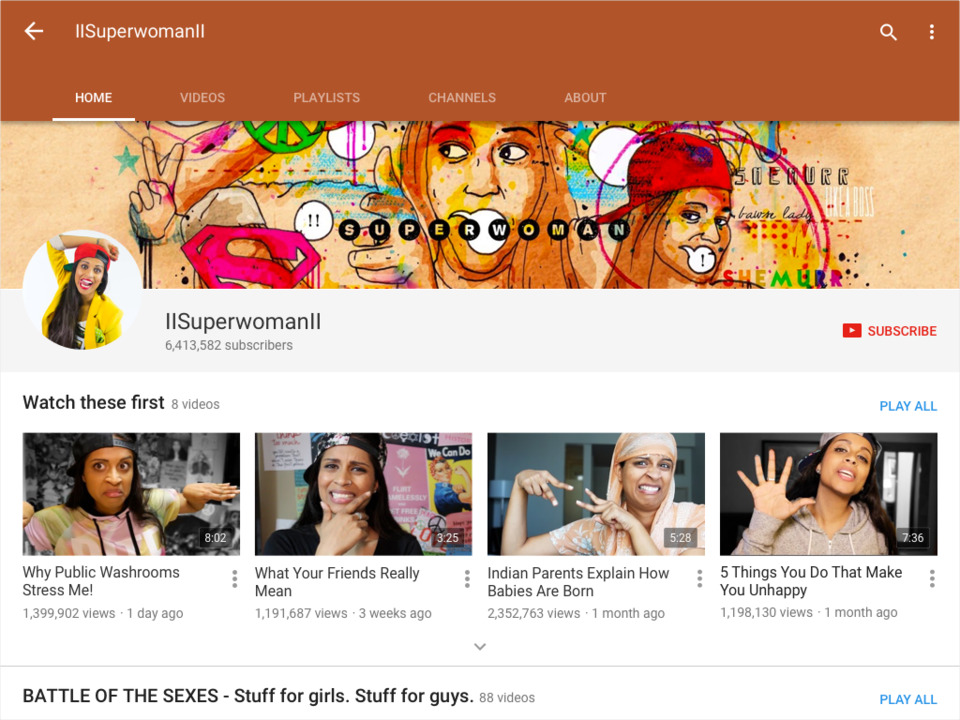The height and width of the screenshot is (720, 960).
Task: Click the 6,413,582 subscribers count
Action: (x=228, y=345)
